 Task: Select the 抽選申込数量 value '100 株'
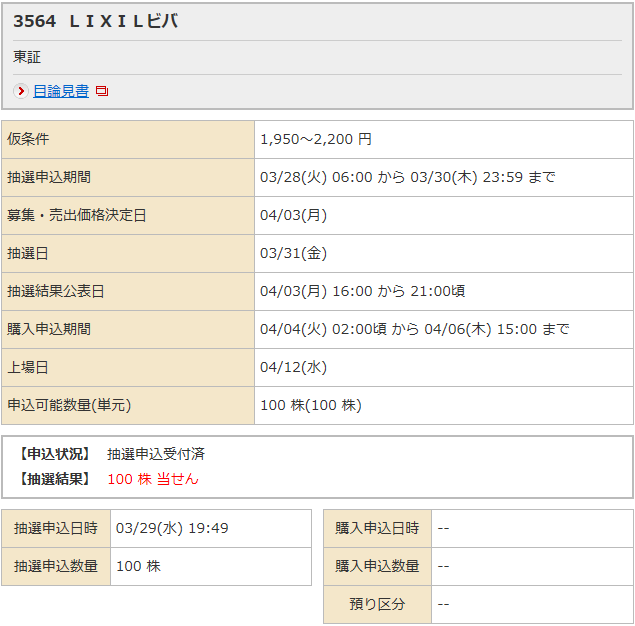point(139,566)
